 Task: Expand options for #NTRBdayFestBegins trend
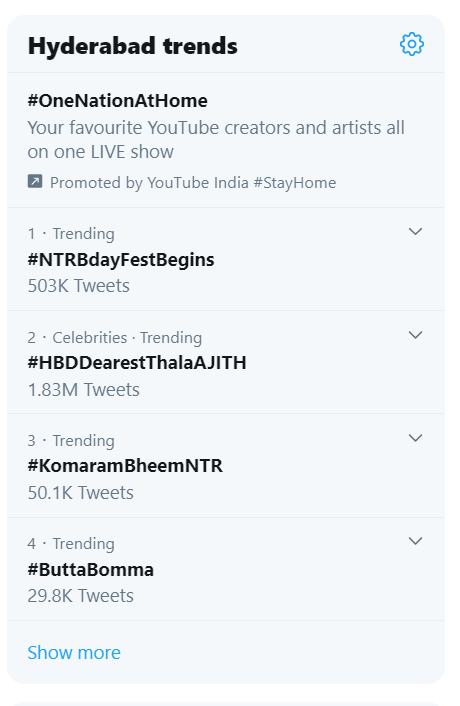click(x=415, y=231)
